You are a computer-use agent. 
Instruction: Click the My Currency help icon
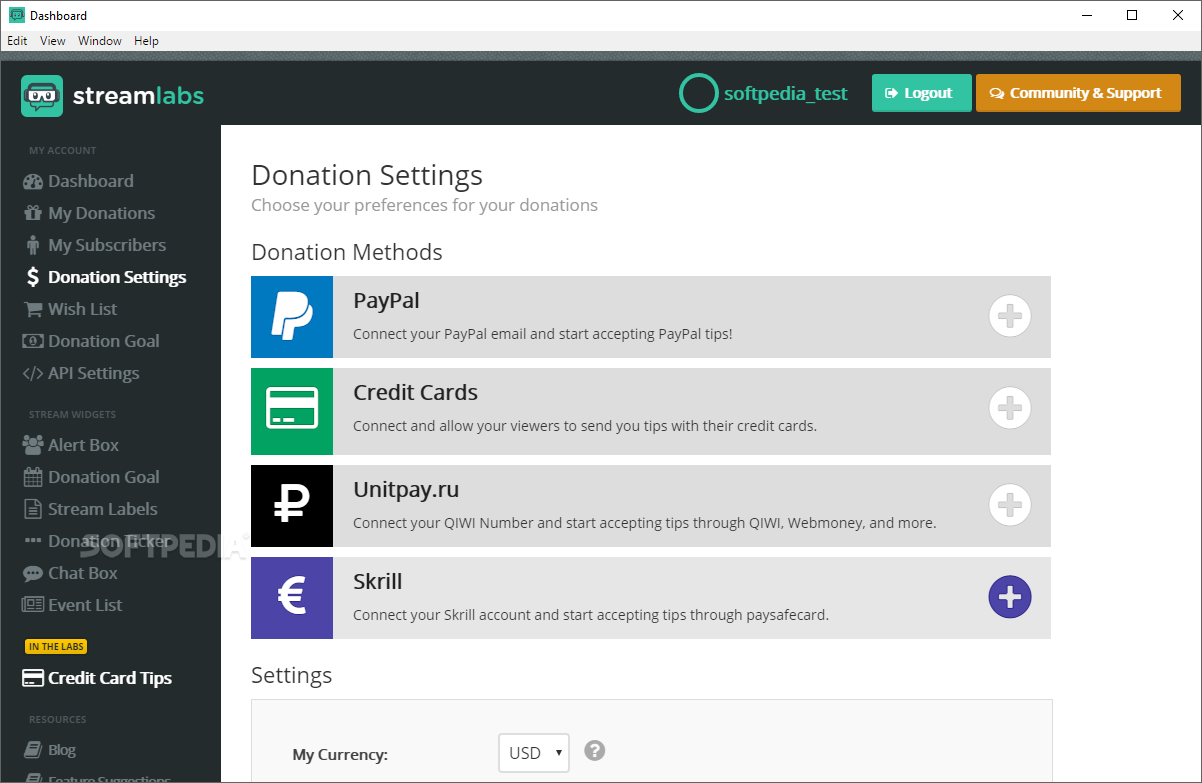595,750
